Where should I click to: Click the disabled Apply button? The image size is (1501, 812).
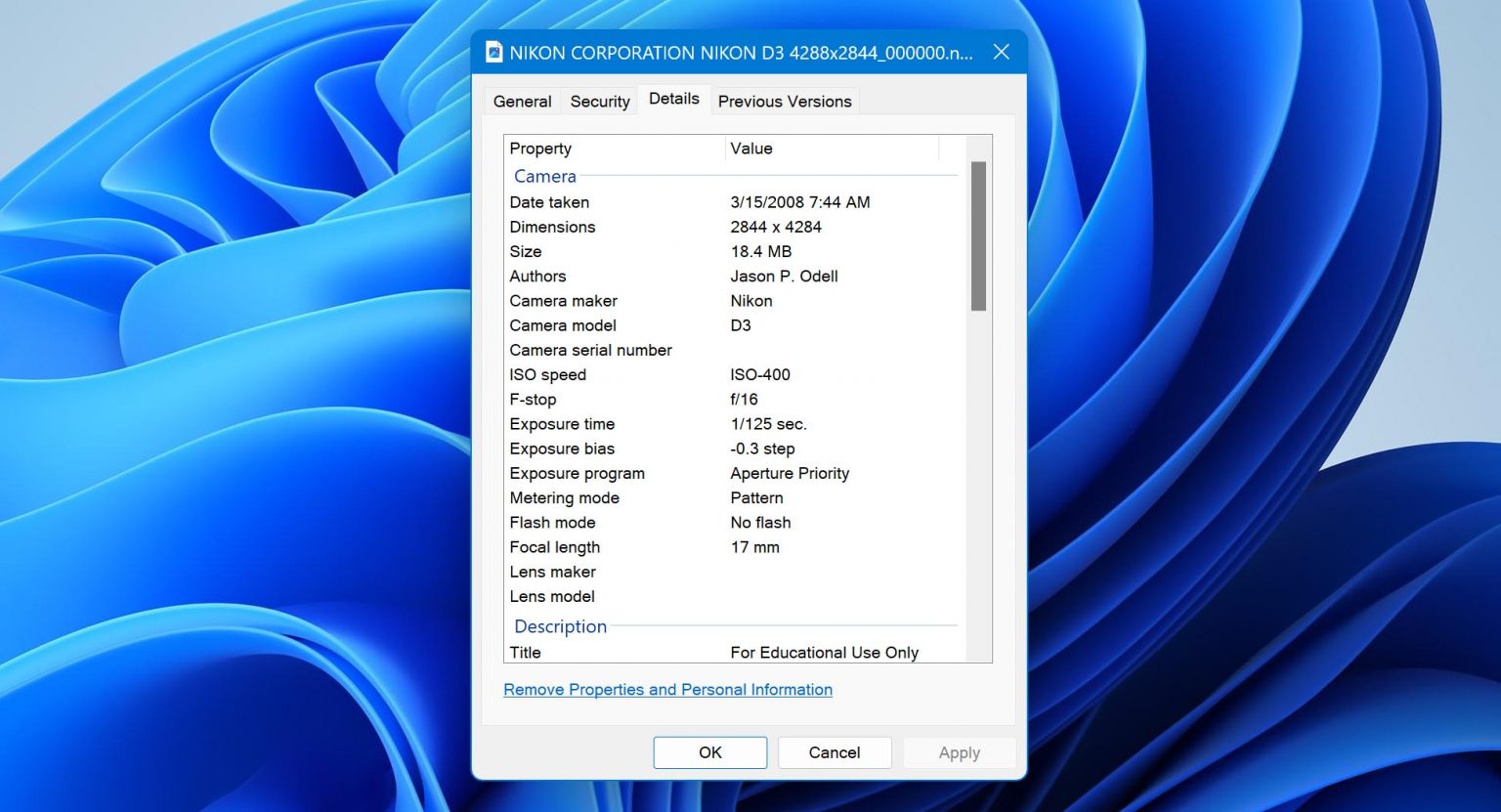[959, 752]
